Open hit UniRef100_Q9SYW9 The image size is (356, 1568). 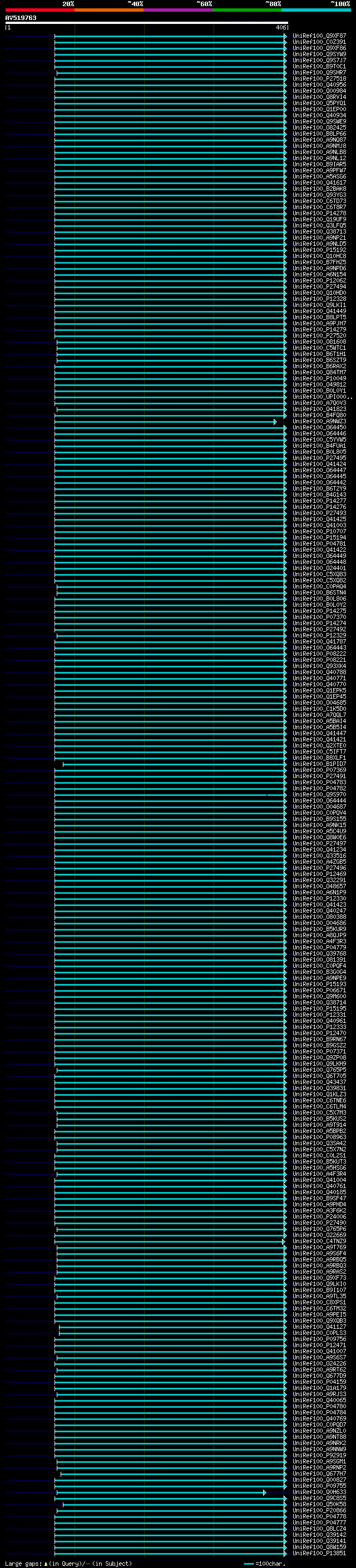(319, 54)
